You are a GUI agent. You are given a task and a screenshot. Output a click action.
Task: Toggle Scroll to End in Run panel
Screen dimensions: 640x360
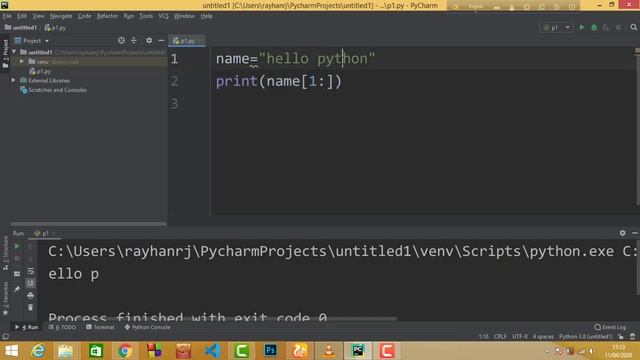click(31, 283)
